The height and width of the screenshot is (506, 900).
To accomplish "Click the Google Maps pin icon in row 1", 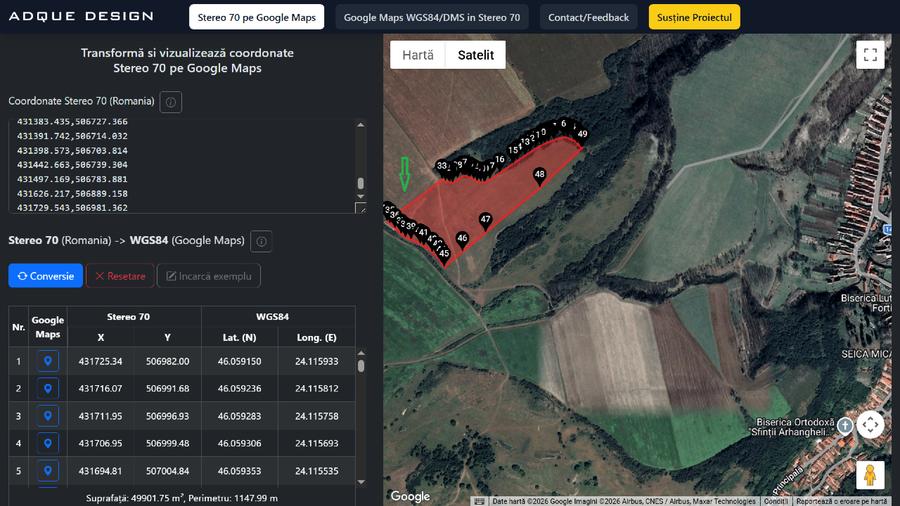I will [48, 361].
